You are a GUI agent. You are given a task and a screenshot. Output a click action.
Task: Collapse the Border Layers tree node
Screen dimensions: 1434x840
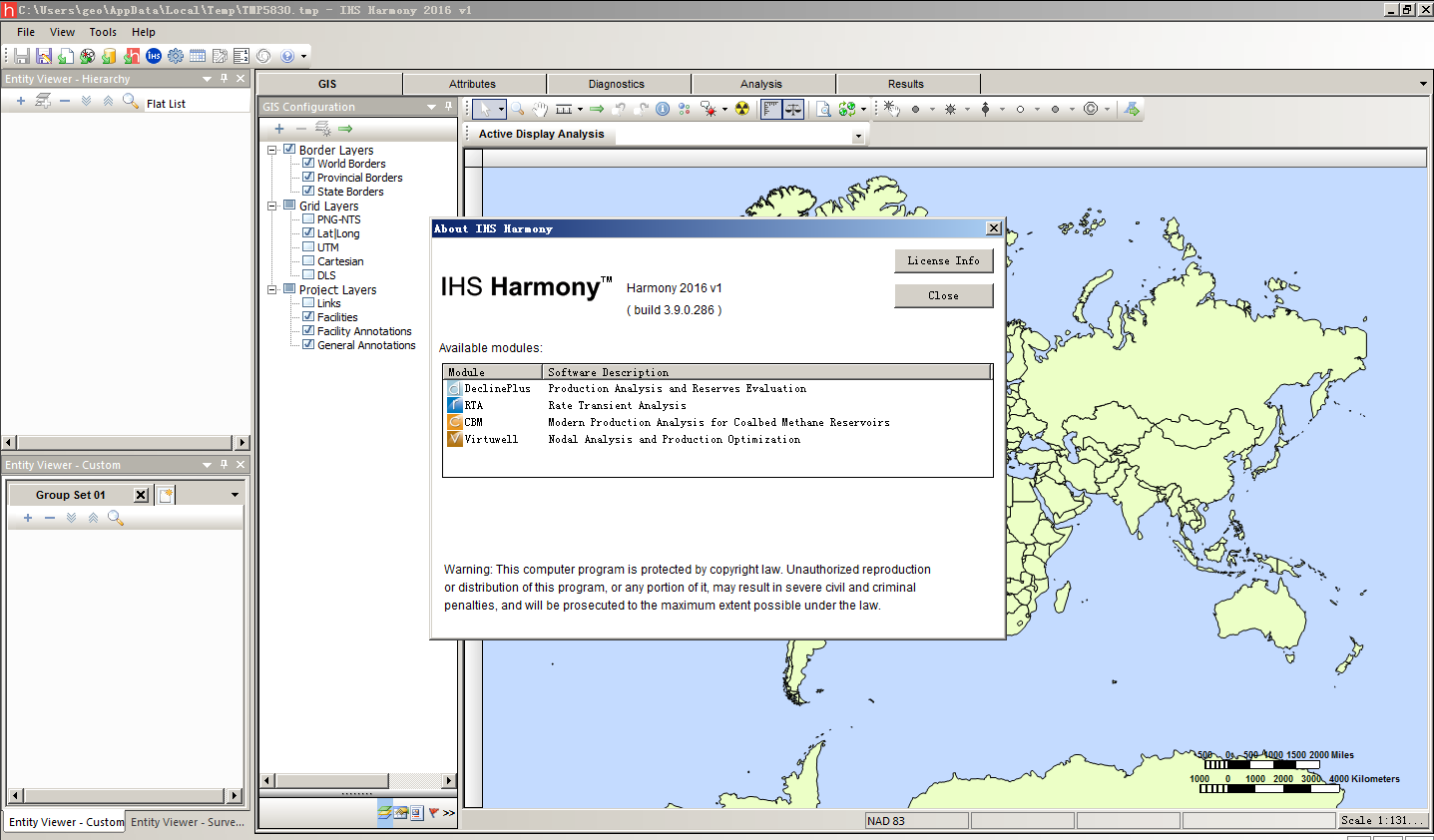[x=271, y=150]
